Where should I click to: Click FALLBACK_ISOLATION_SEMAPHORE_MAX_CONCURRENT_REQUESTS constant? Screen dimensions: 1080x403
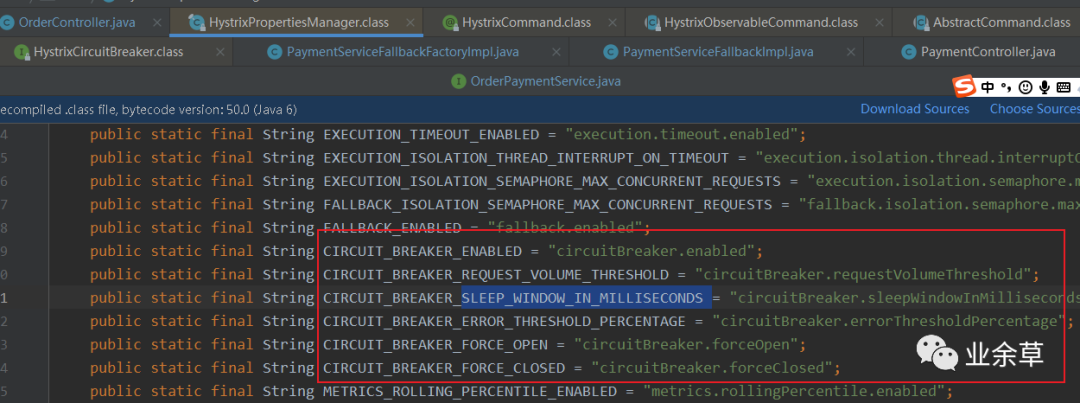(x=548, y=205)
